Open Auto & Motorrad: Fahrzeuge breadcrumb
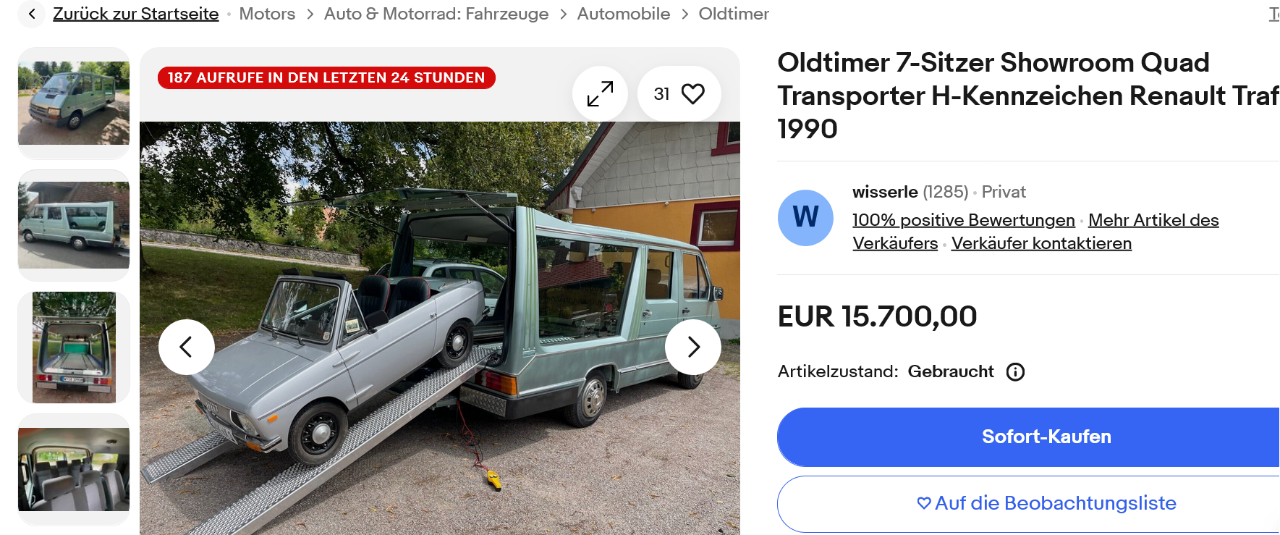Viewport: 1280px width, 535px height. pos(436,14)
